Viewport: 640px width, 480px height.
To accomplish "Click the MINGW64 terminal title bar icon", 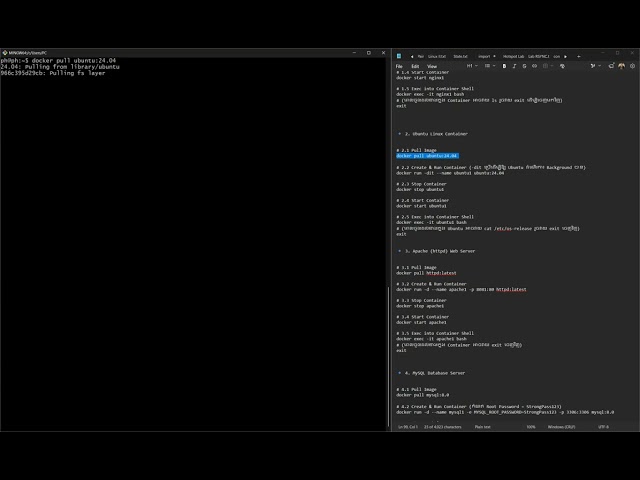I will pyautogui.click(x=4, y=53).
